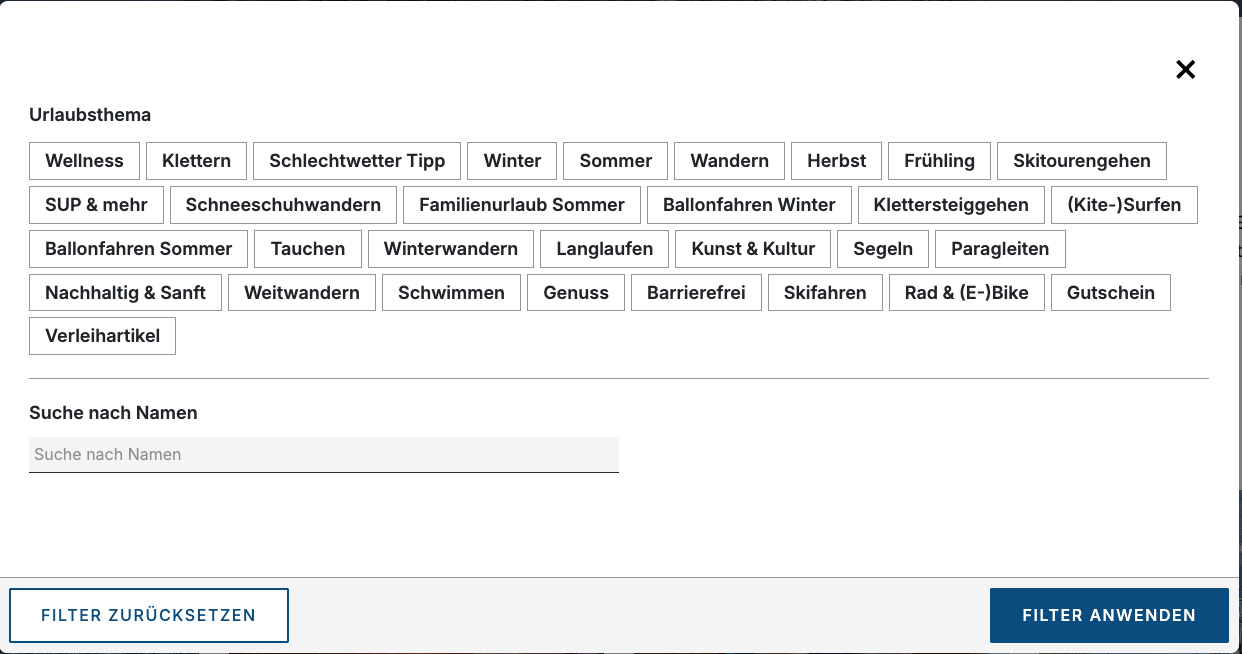Close the filter dialog with the X icon
This screenshot has width=1242, height=654.
click(1185, 69)
